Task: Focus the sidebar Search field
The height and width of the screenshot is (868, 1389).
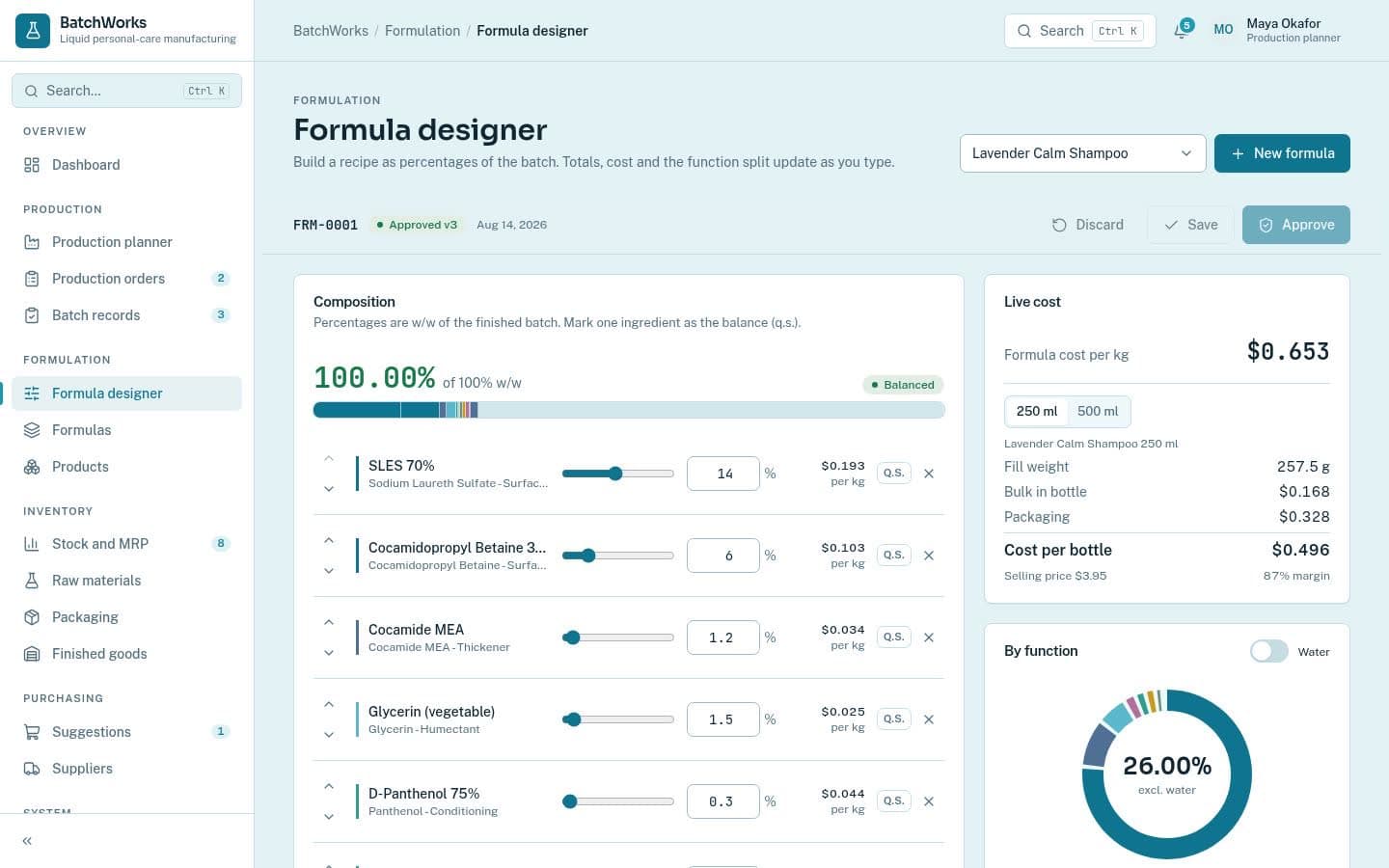Action: pyautogui.click(x=126, y=91)
